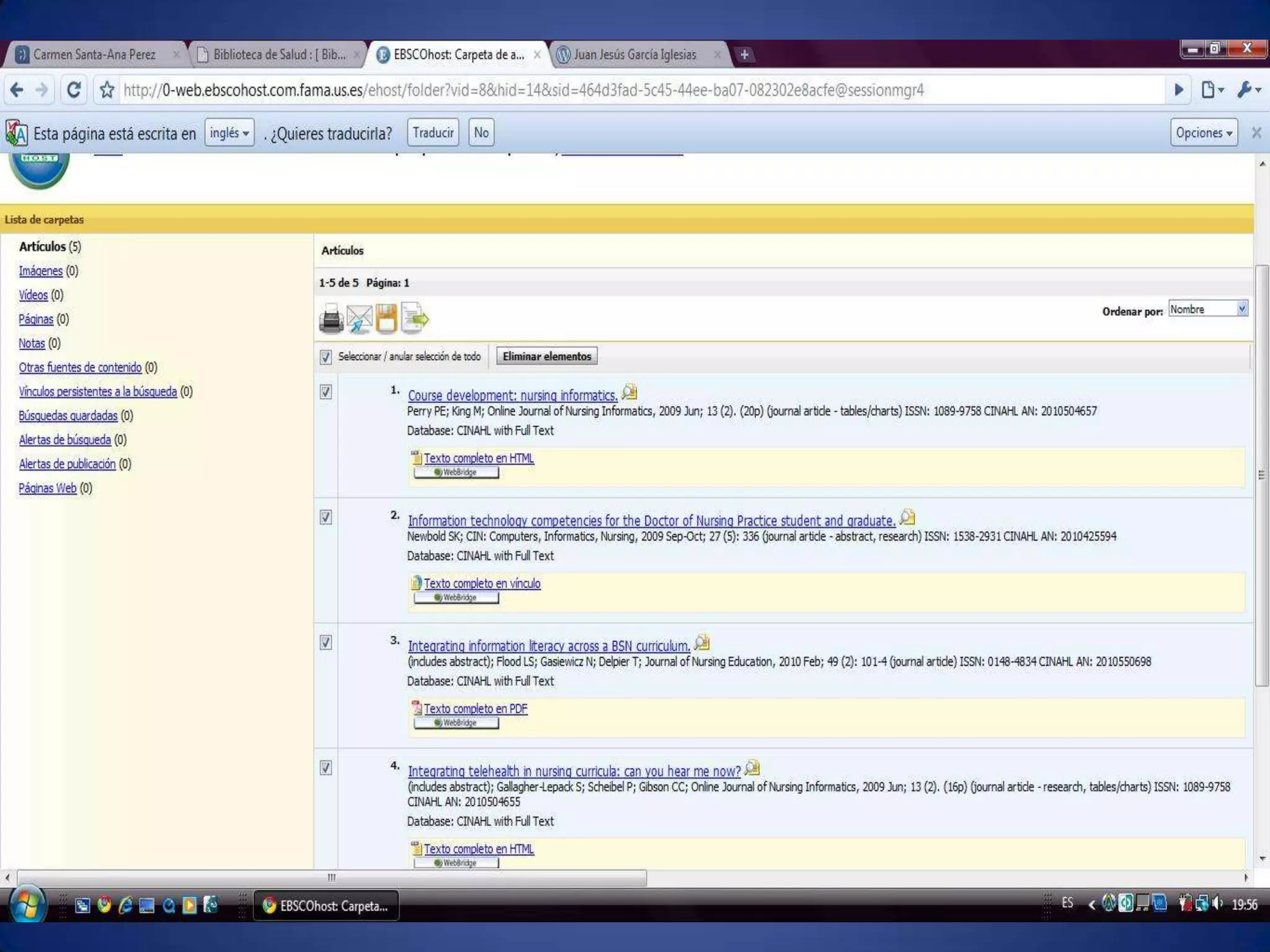Screen dimensions: 1270x952
Task: Click the Eliminar elementos button
Action: 546,356
